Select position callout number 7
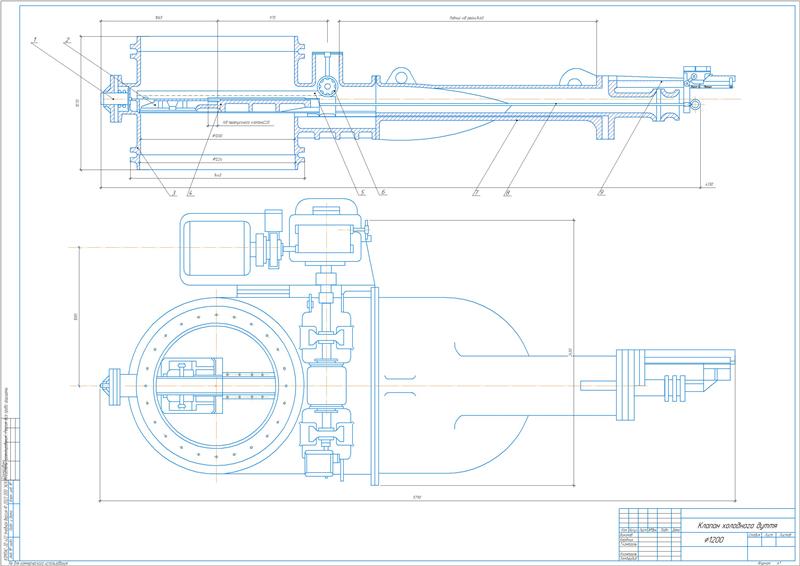 tap(477, 192)
